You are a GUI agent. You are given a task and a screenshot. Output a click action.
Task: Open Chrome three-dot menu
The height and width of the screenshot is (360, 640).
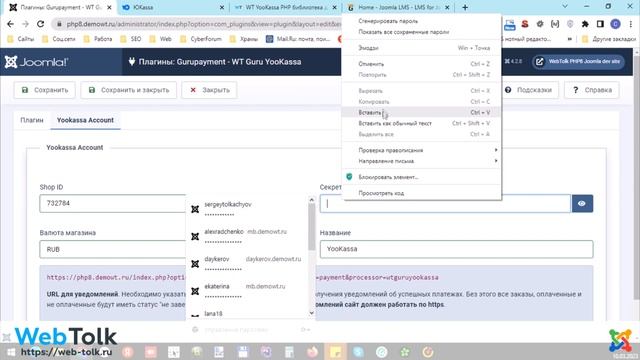[631, 24]
